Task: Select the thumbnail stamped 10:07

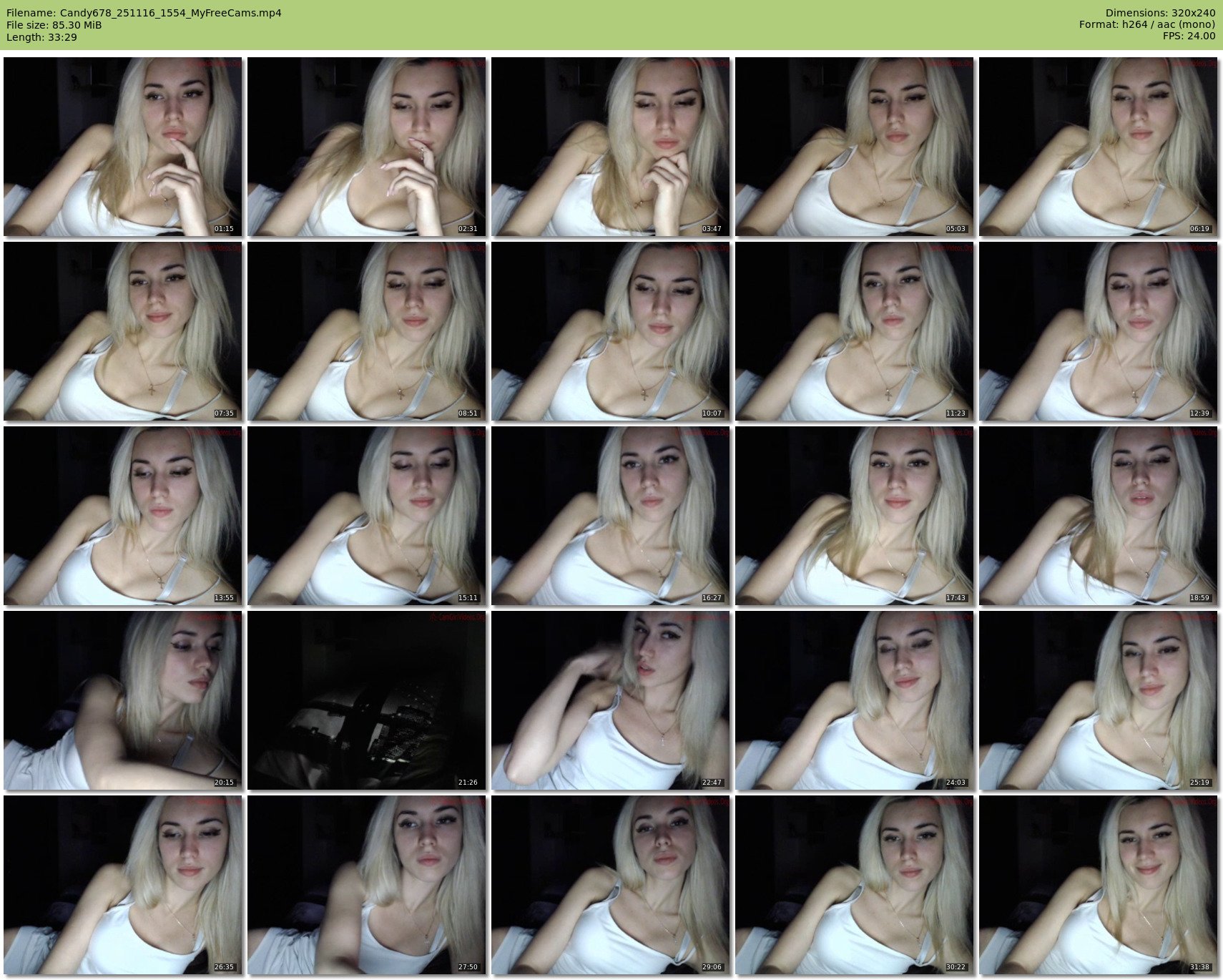Action: click(x=611, y=331)
